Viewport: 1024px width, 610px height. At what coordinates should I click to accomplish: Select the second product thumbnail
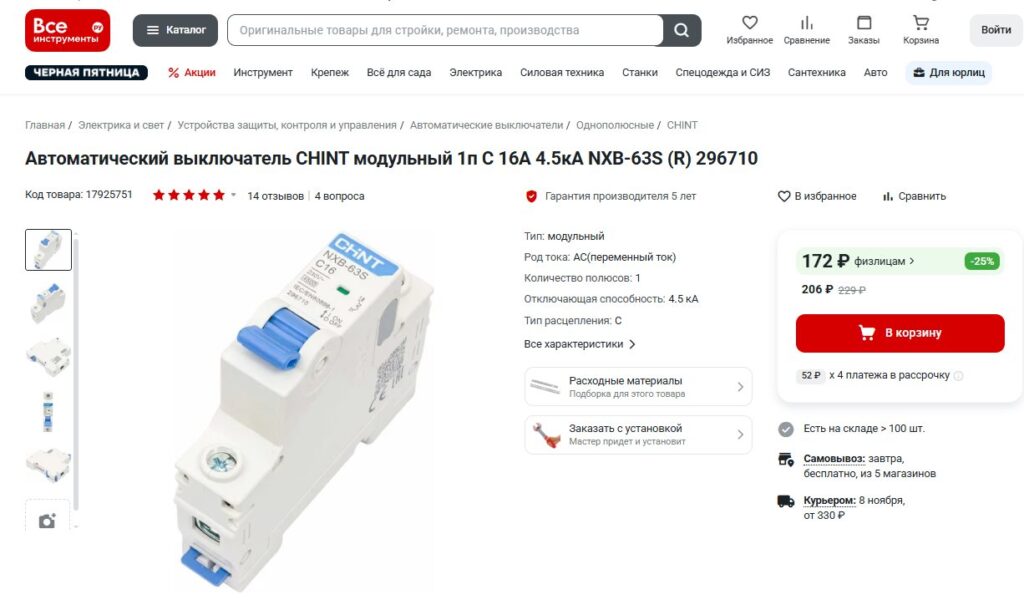48,303
